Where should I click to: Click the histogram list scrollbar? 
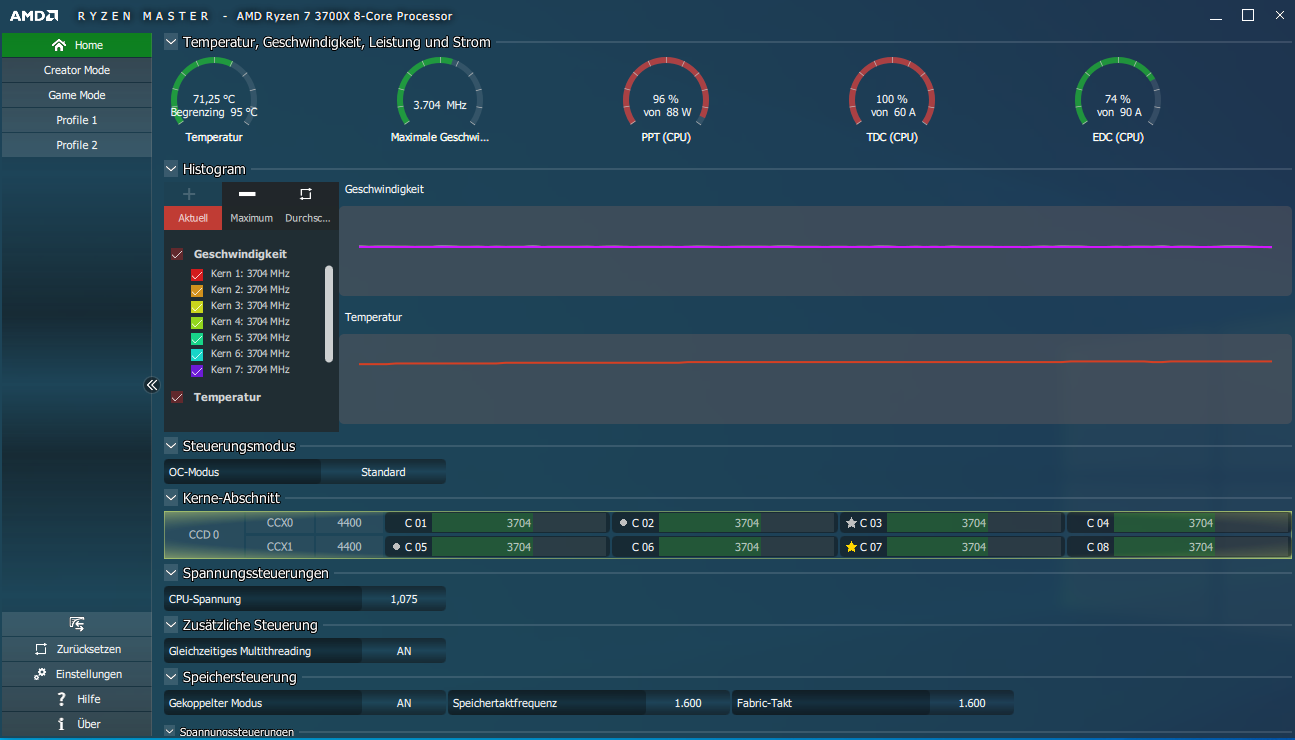tap(329, 314)
